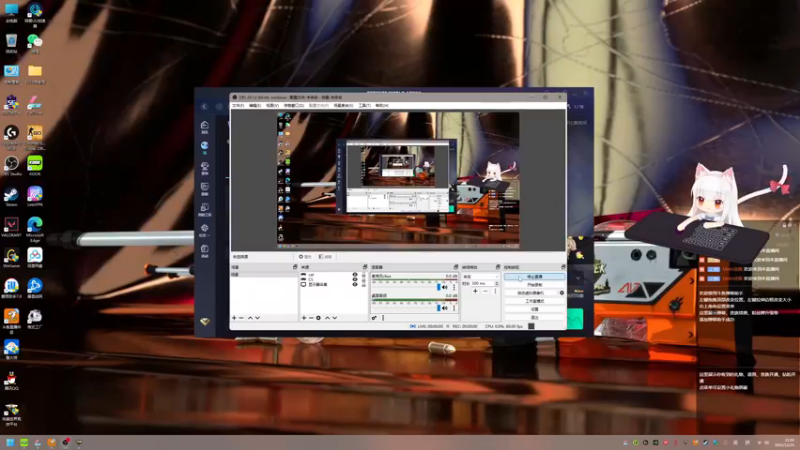The height and width of the screenshot is (450, 800).
Task: Pop out the Scene Transitions dock
Action: pyautogui.click(x=498, y=267)
